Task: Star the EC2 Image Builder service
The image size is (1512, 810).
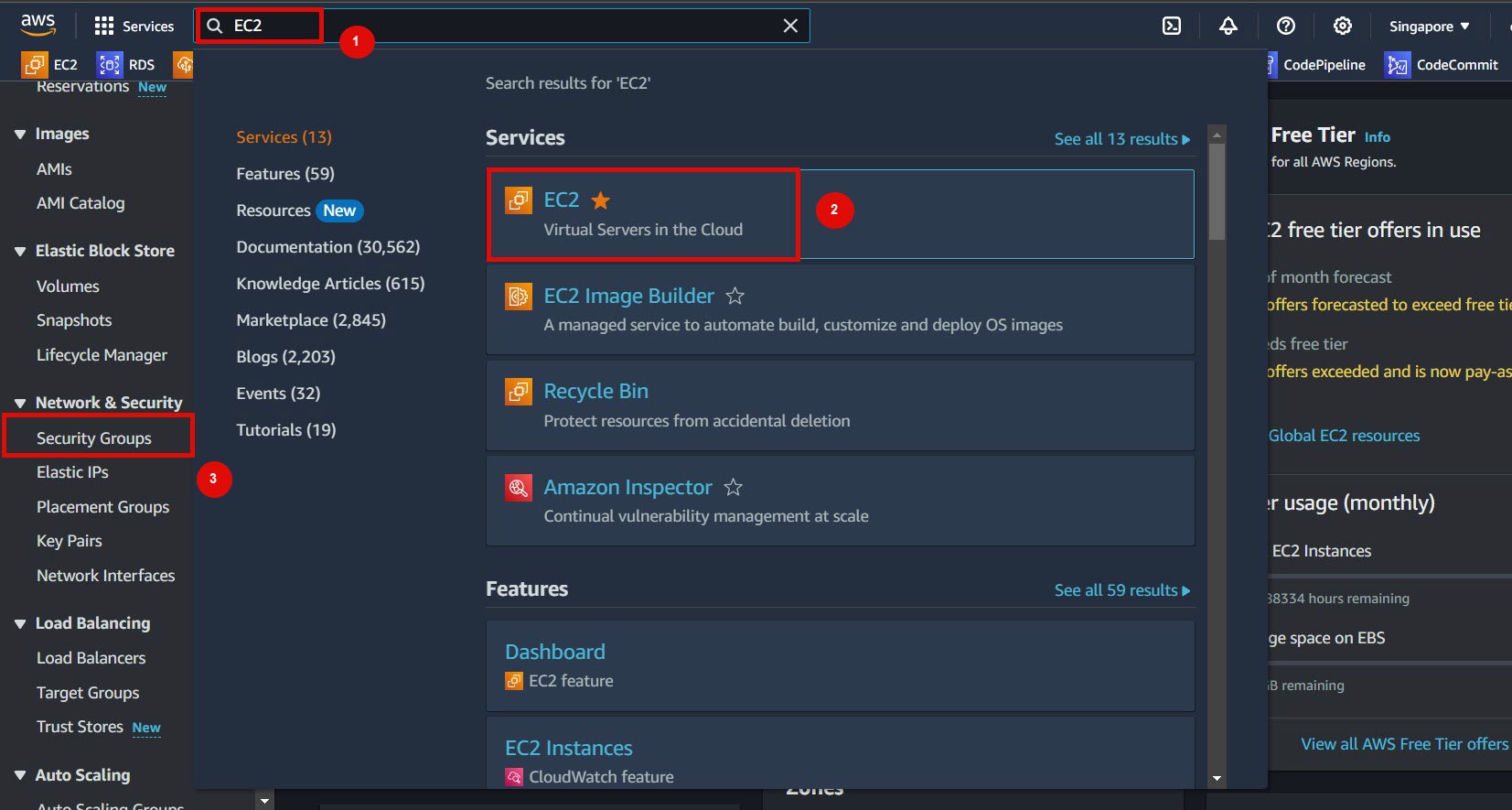Action: pos(735,297)
